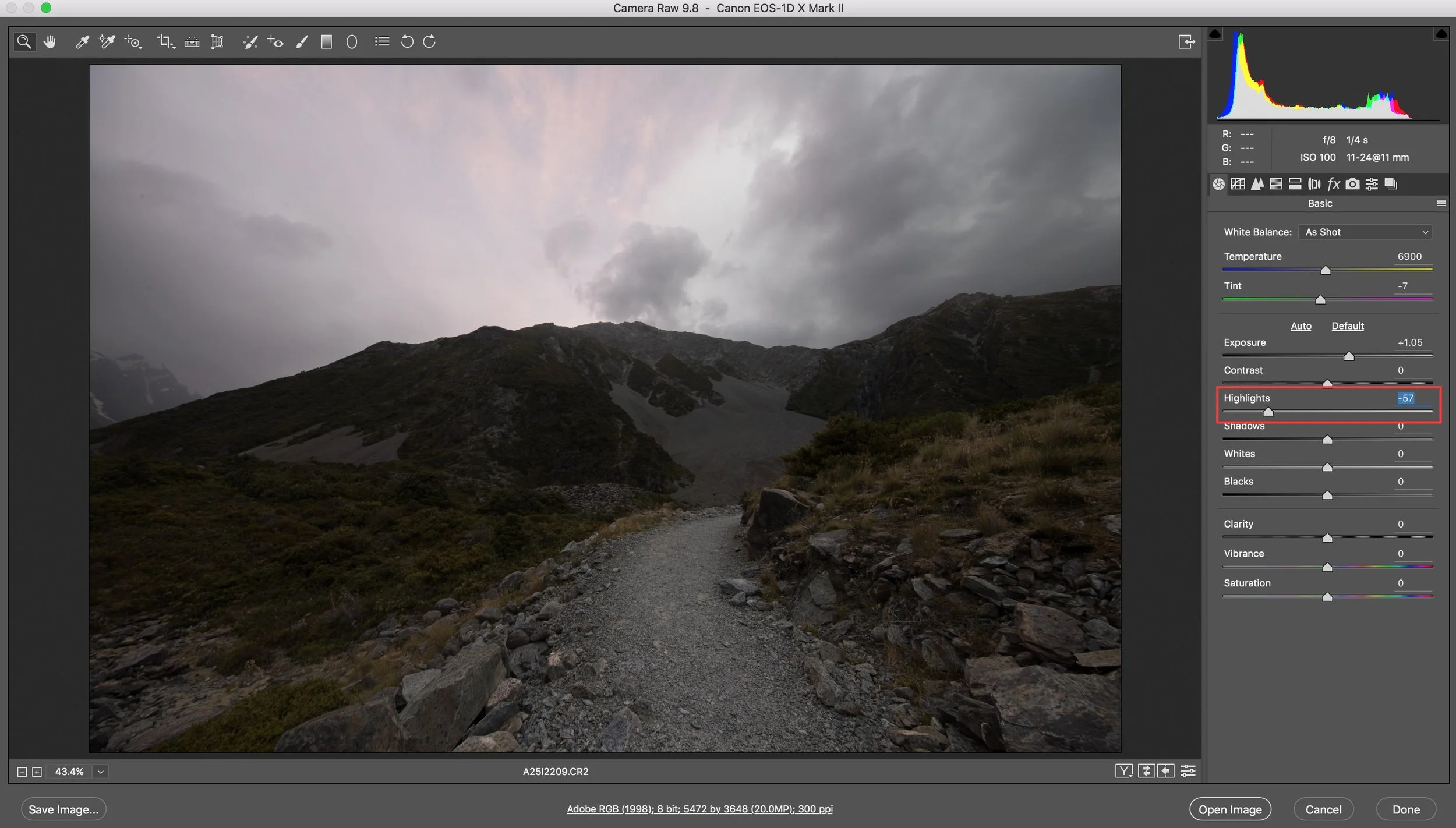
Task: Switch to the Detail tab
Action: point(1257,184)
